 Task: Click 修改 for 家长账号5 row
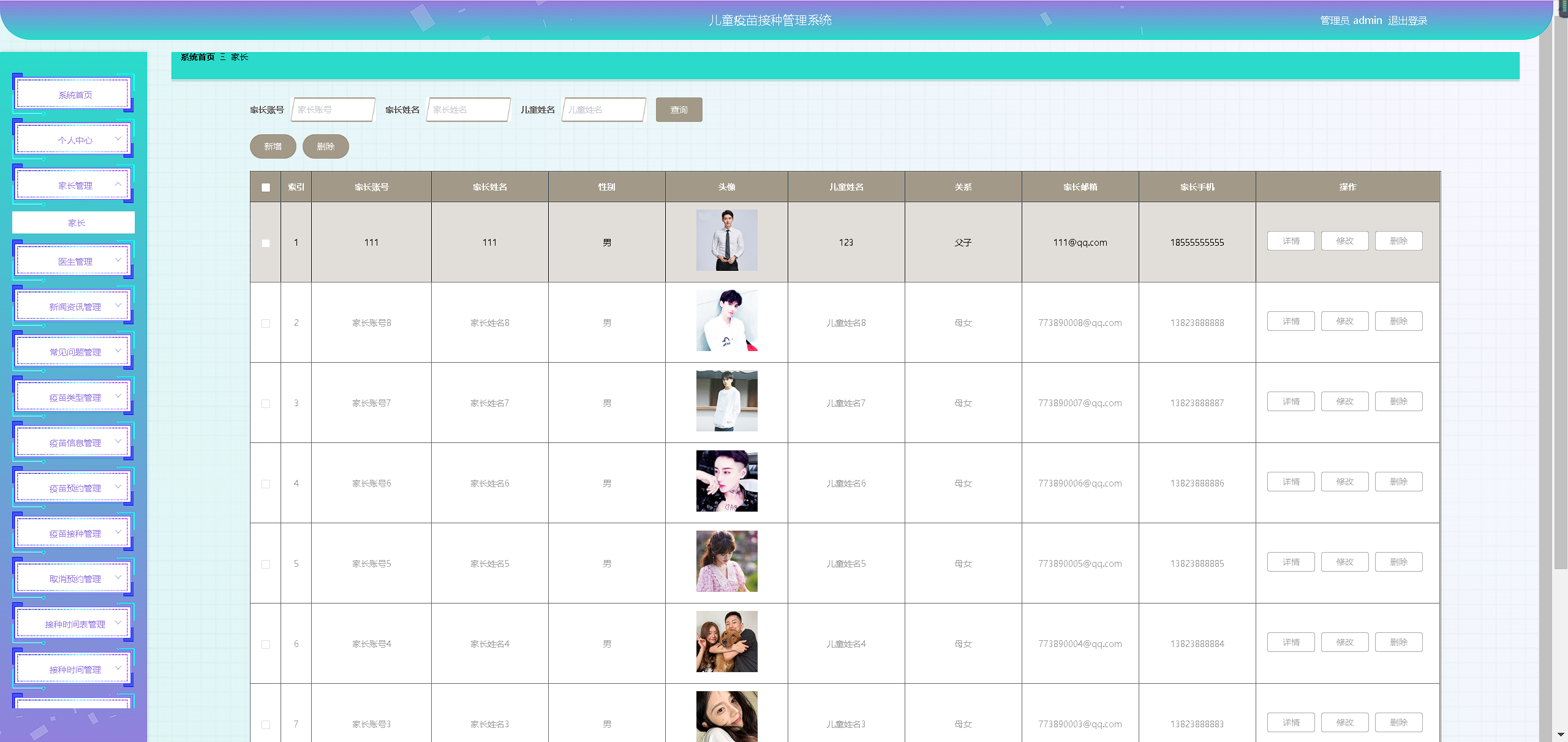pos(1344,562)
